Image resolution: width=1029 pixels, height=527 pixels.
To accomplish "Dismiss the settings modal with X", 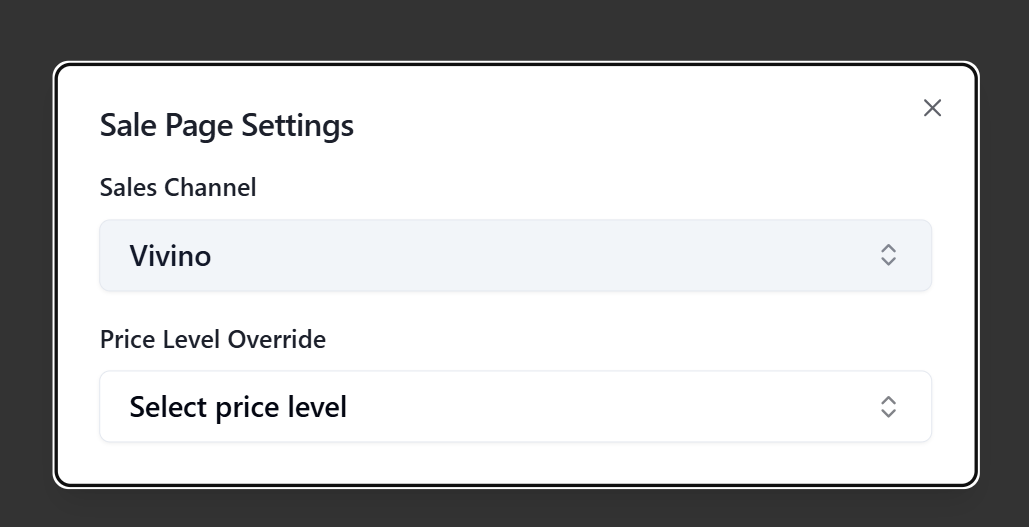I will 932,108.
